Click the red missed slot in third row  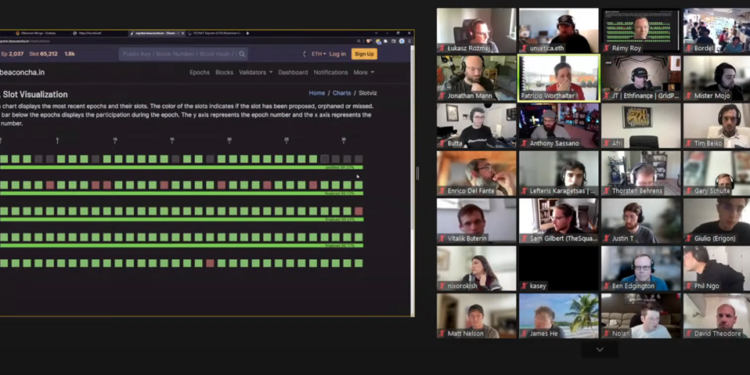(359, 211)
